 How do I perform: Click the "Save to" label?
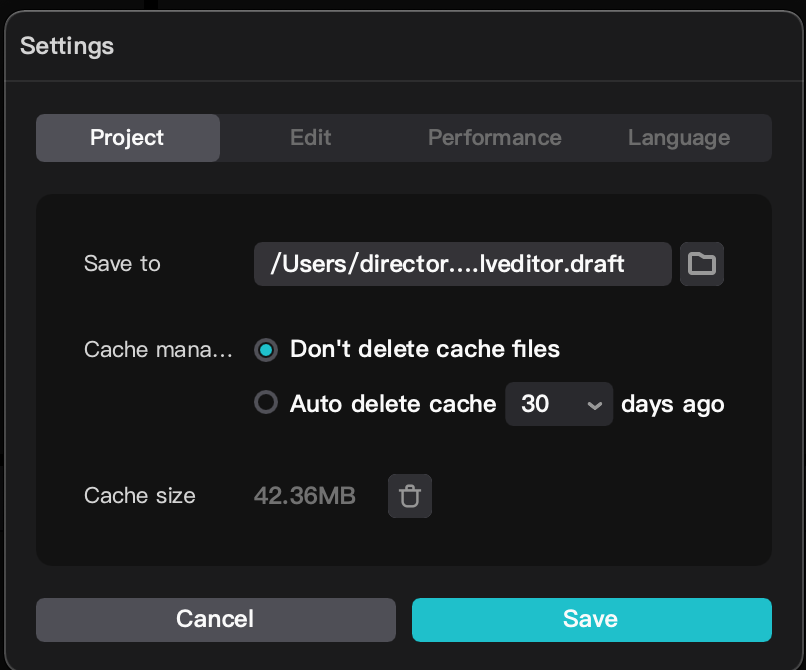(122, 264)
